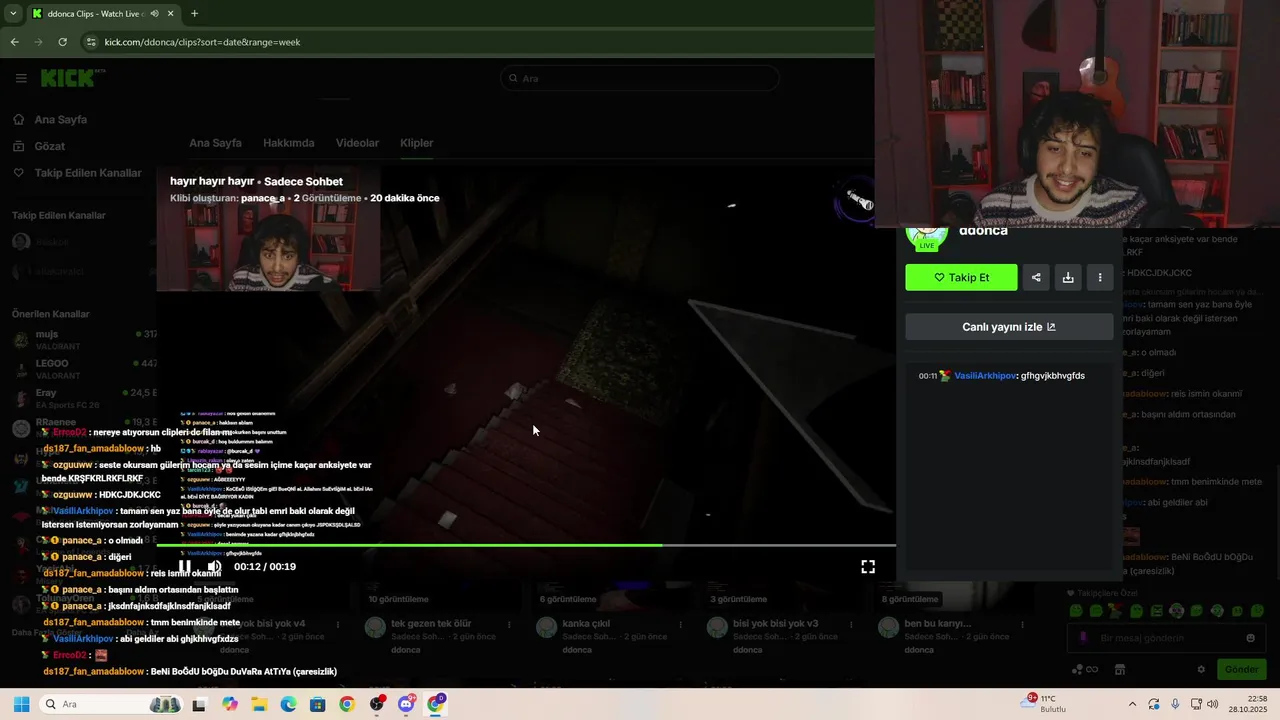Switch to channel Ana Sayfa tab
Viewport: 1280px width, 720px height.
click(x=215, y=143)
